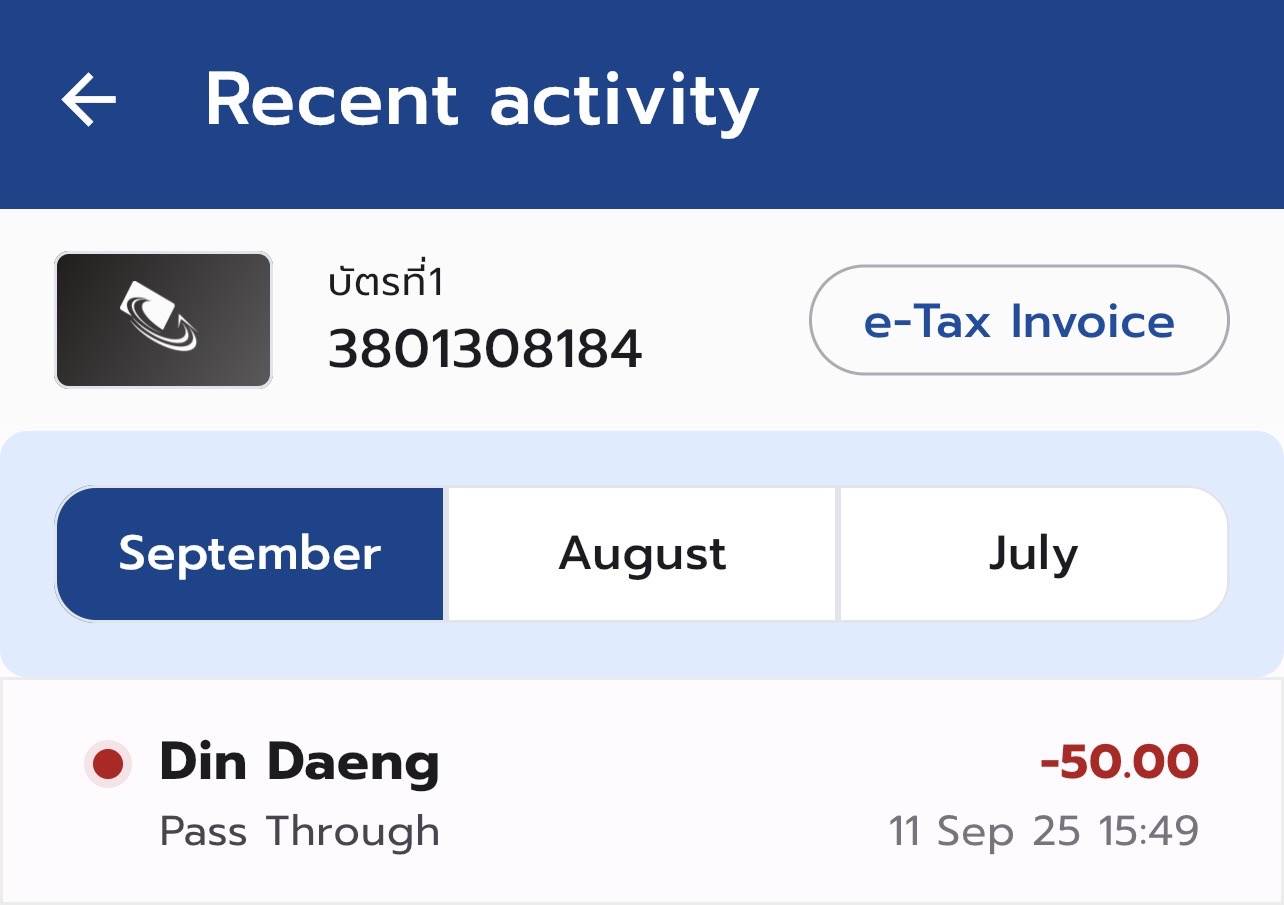
Task: Tap the -50.00 charge amount
Action: pyautogui.click(x=1118, y=763)
